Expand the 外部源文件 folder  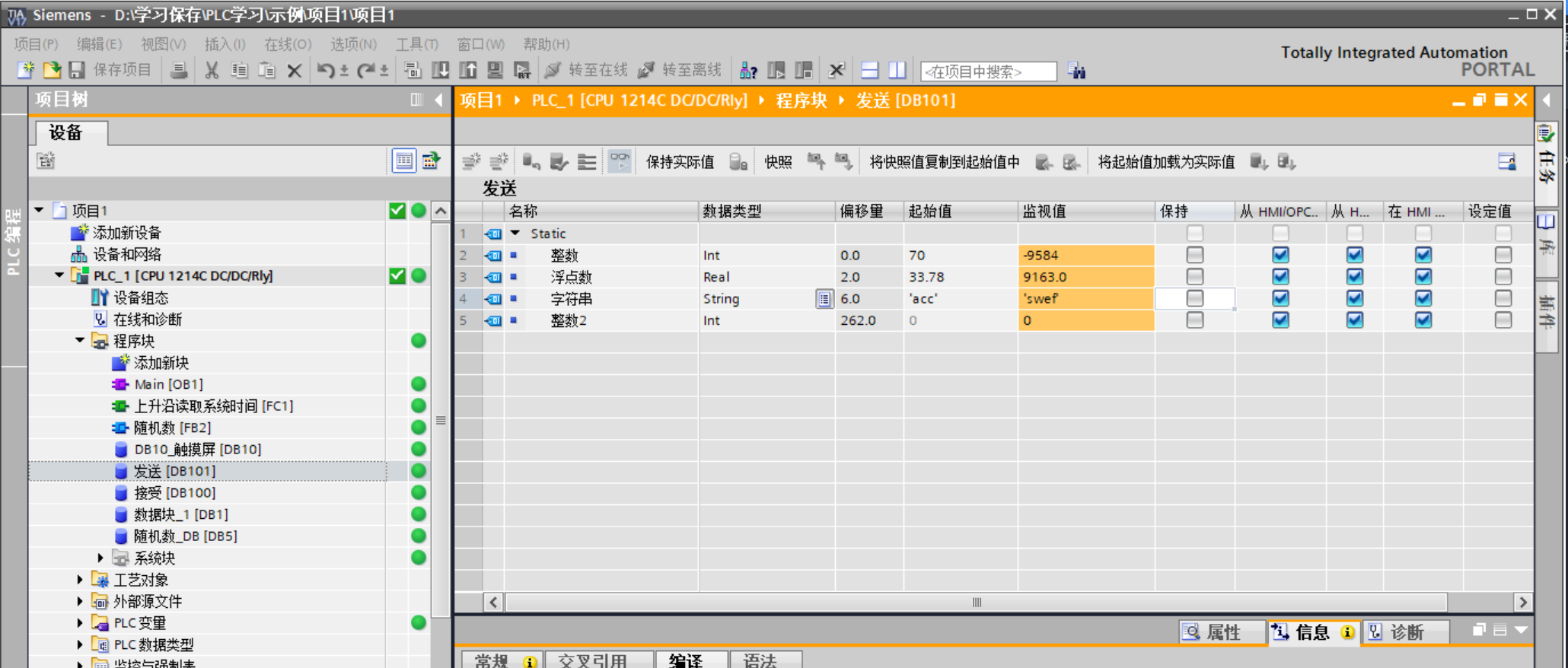pos(80,601)
